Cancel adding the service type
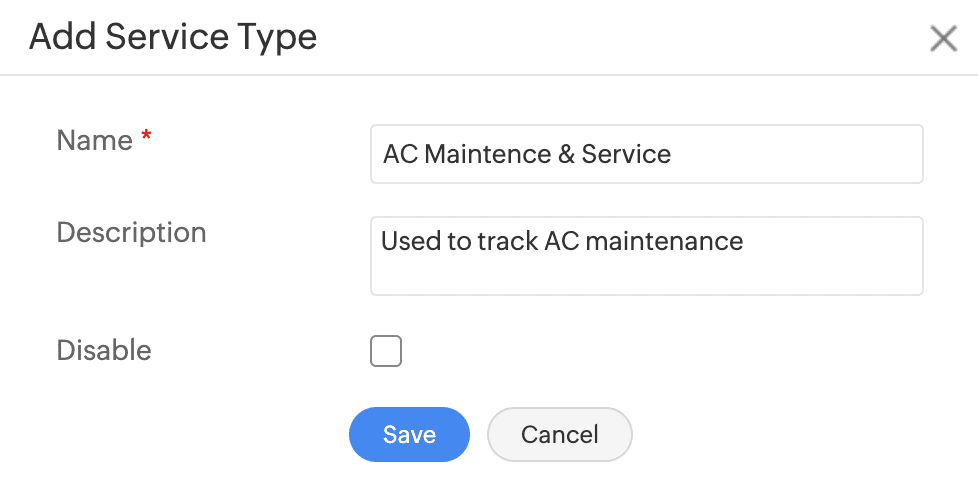The height and width of the screenshot is (490, 978). 559,435
